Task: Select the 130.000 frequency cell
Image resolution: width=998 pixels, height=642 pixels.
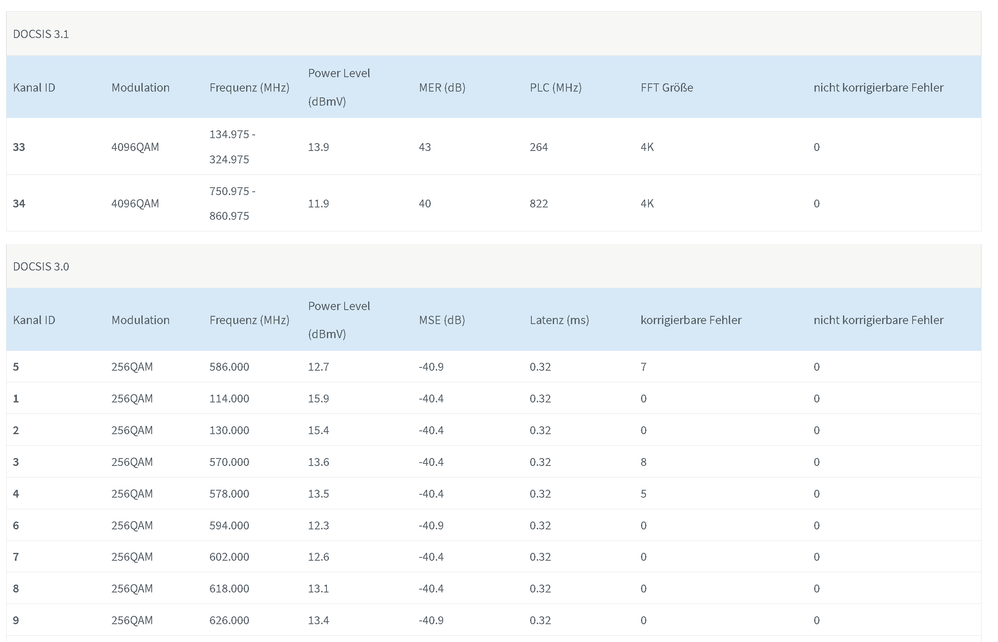Action: (229, 431)
